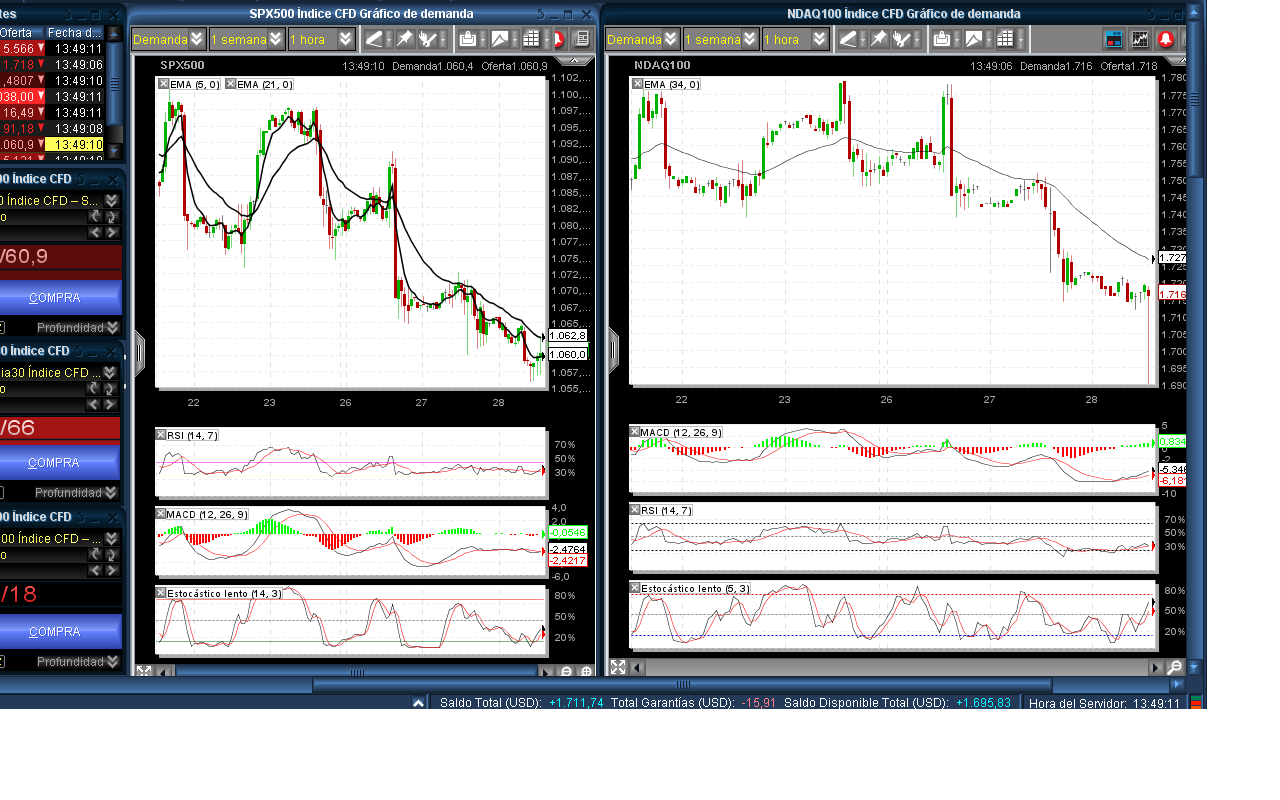This screenshot has width=1280, height=800.
Task: Open the Demanda dropdown in NDAQ100 chart
Action: click(x=643, y=39)
